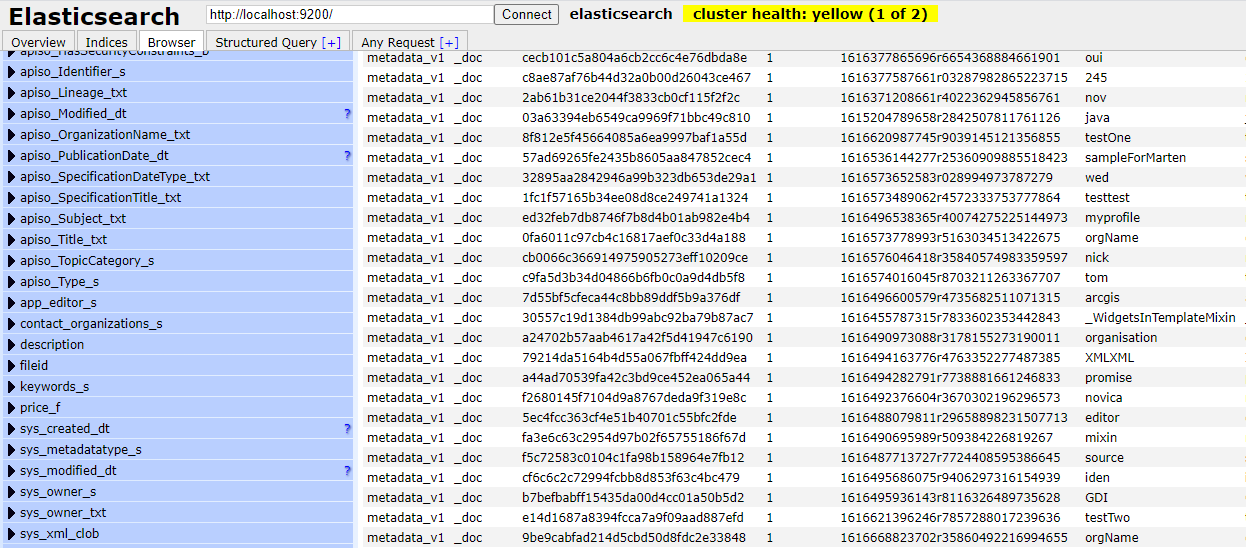Open the Any Request tab

click(x=410, y=42)
